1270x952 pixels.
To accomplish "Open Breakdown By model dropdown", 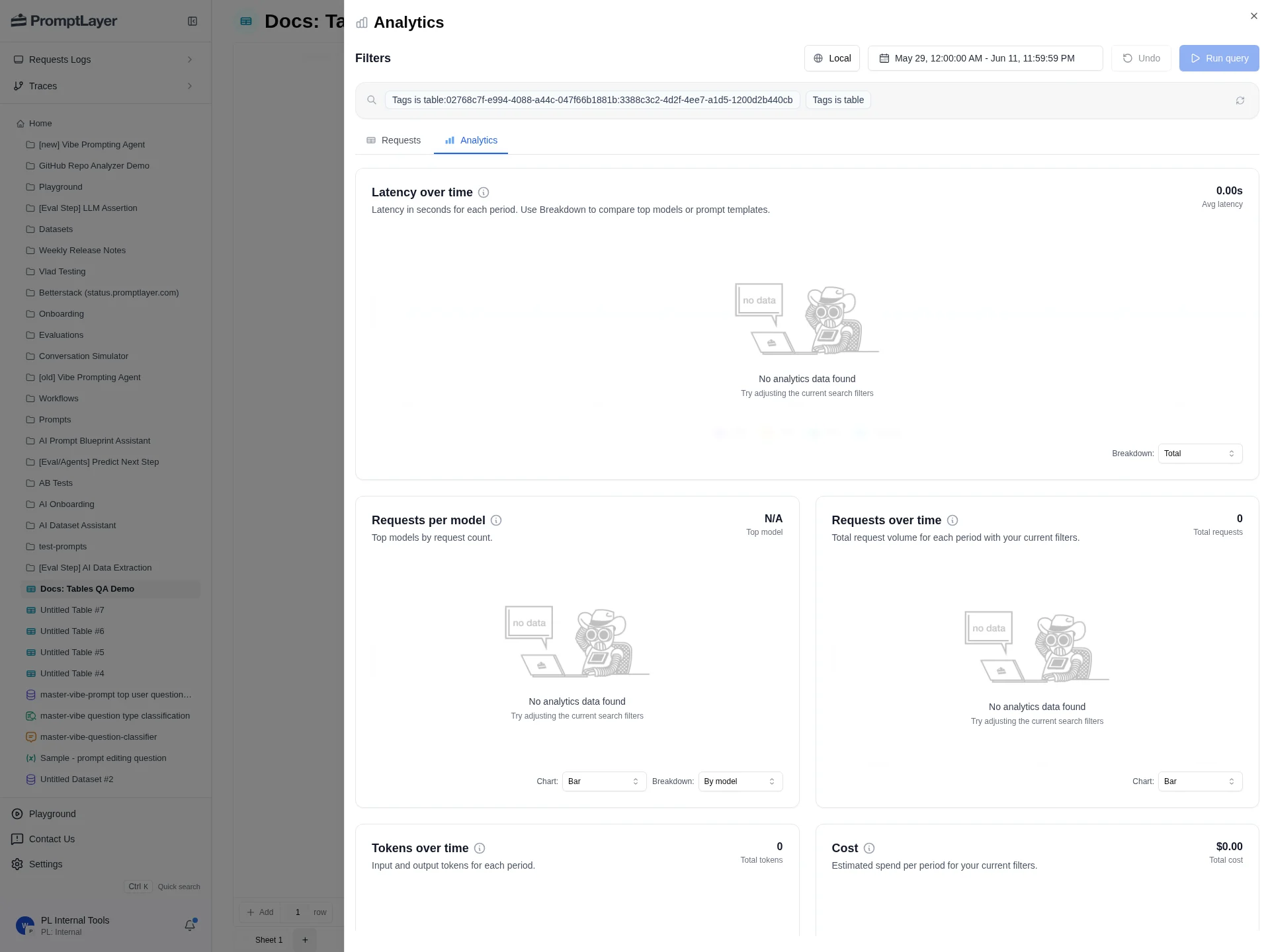I will tap(740, 781).
